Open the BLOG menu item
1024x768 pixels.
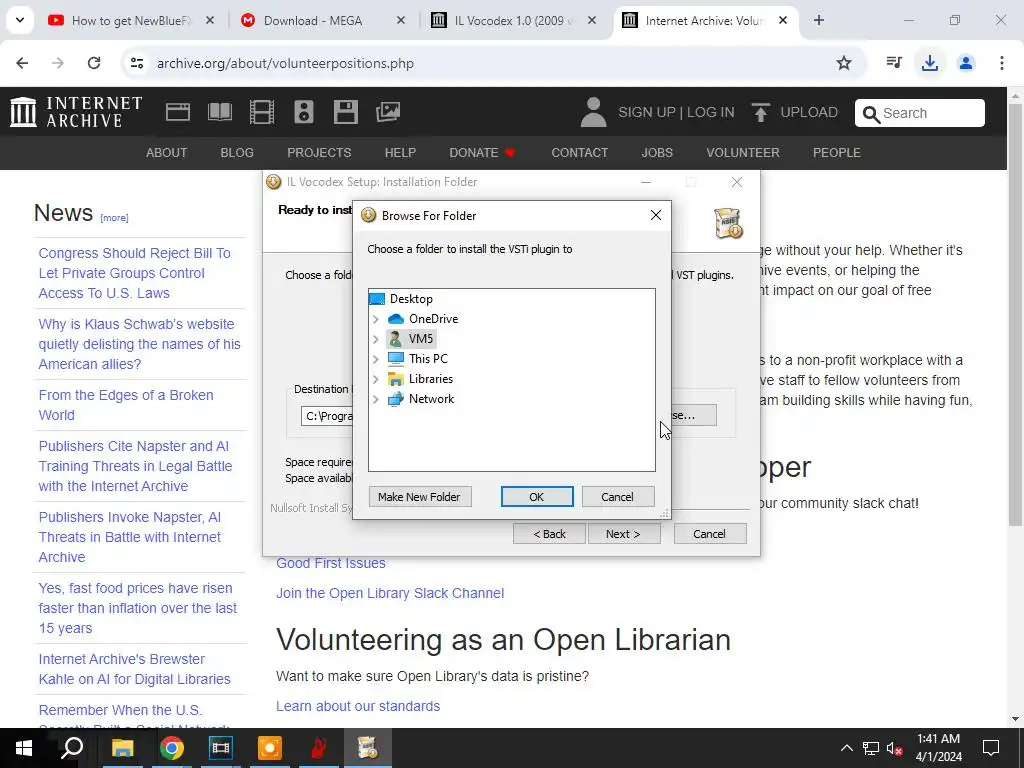coord(237,153)
